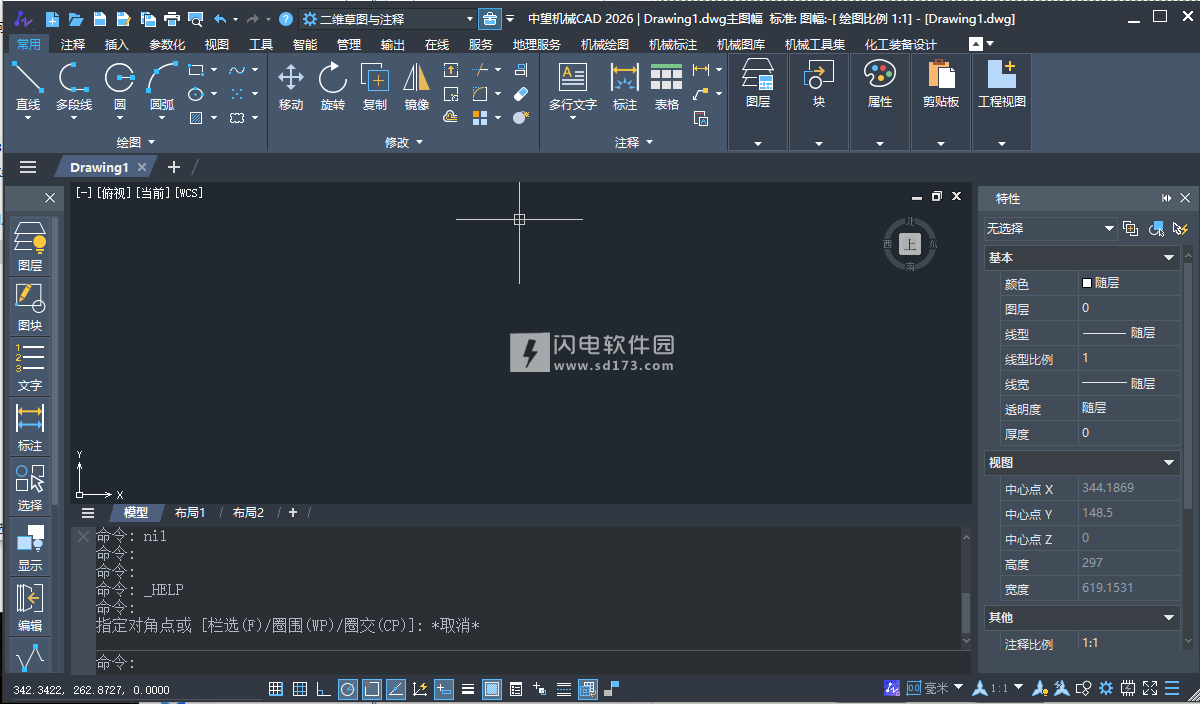Collapse the 其他 section in the 特性 panel
Screen dimensions: 1200x704
coord(1169,618)
